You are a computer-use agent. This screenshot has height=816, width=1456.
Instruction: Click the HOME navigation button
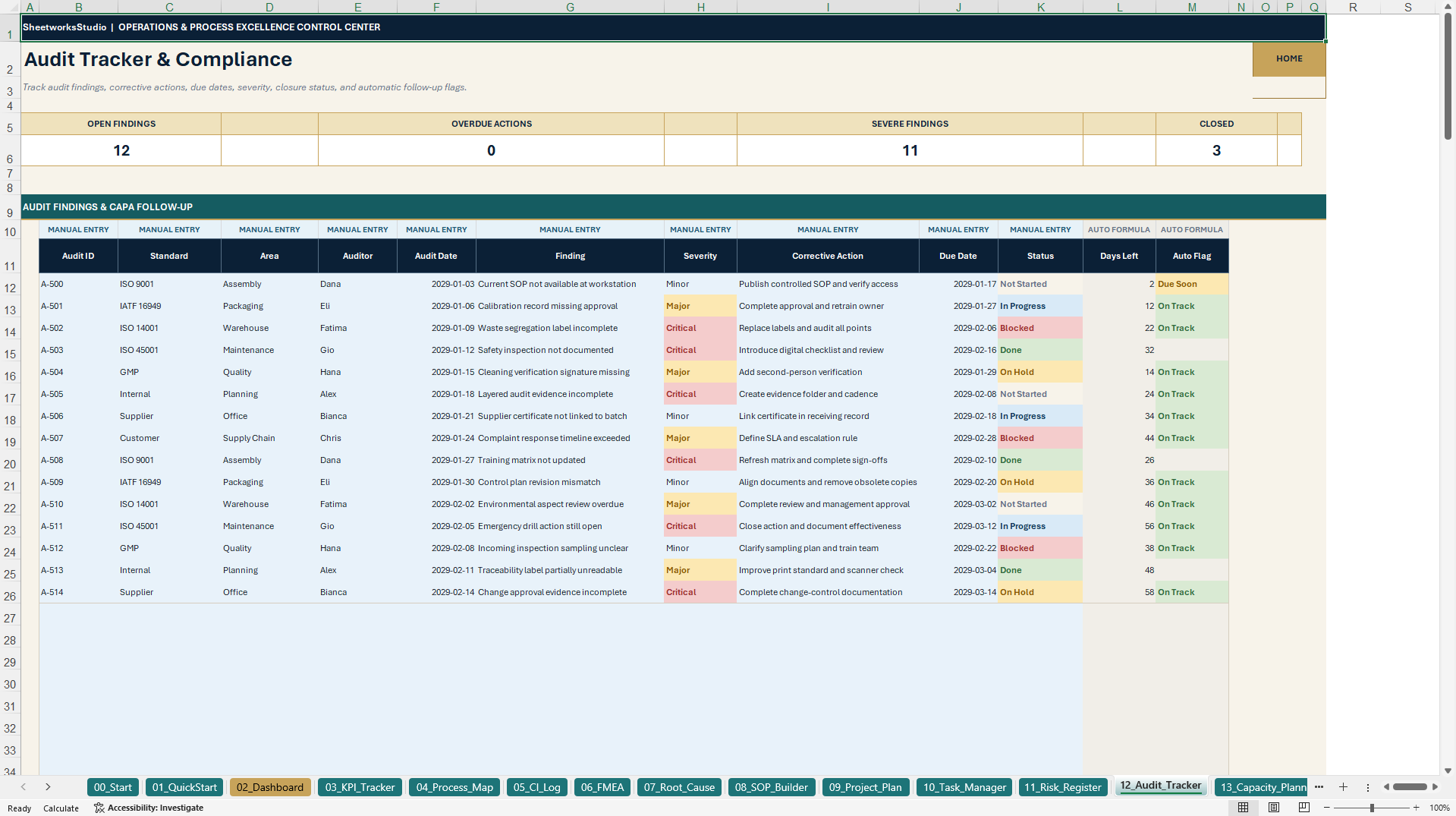1288,58
